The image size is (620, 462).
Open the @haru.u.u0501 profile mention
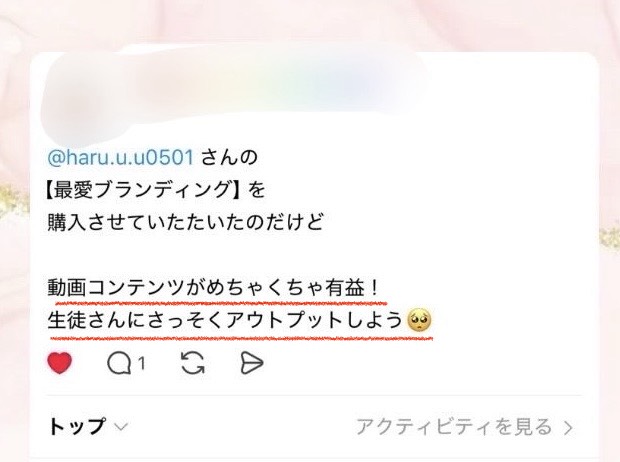[x=121, y=157]
